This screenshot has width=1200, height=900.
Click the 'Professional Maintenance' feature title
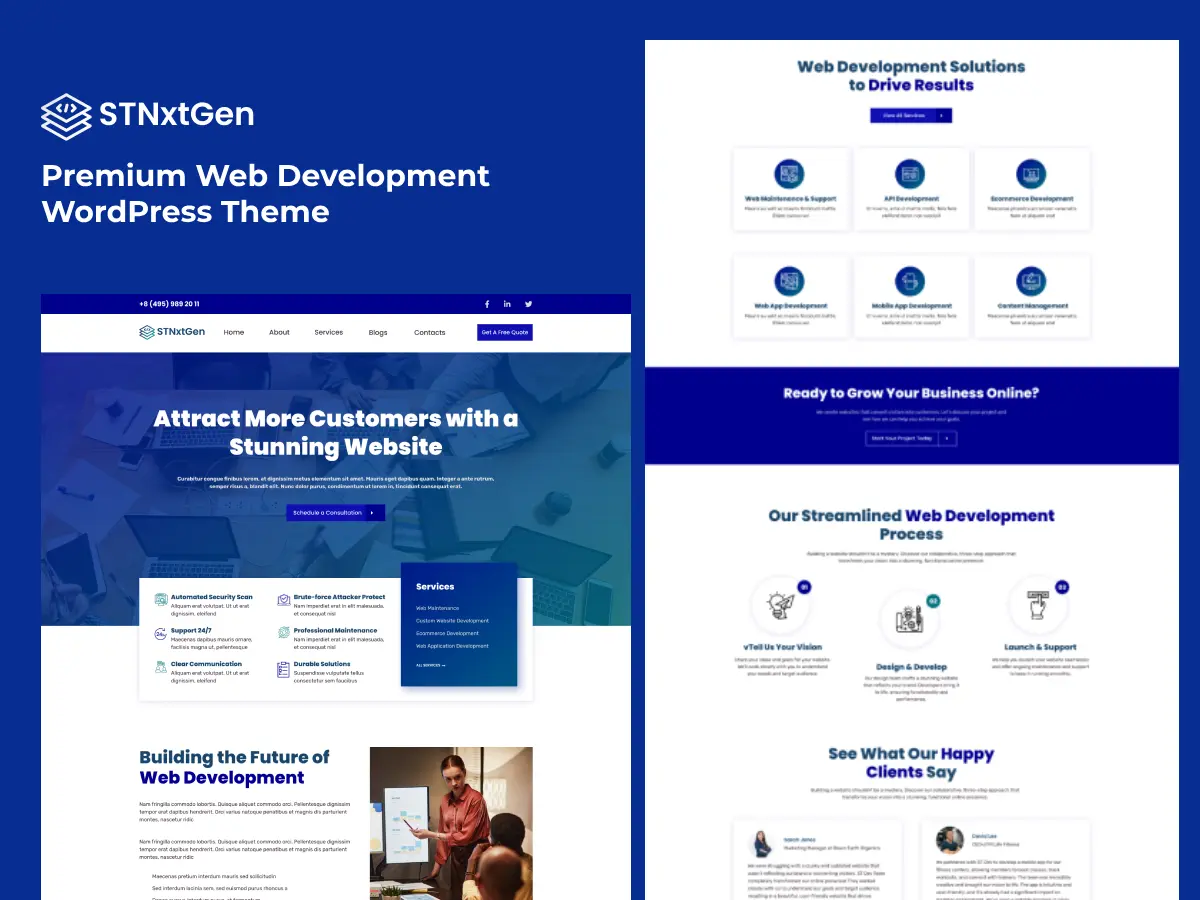click(336, 631)
